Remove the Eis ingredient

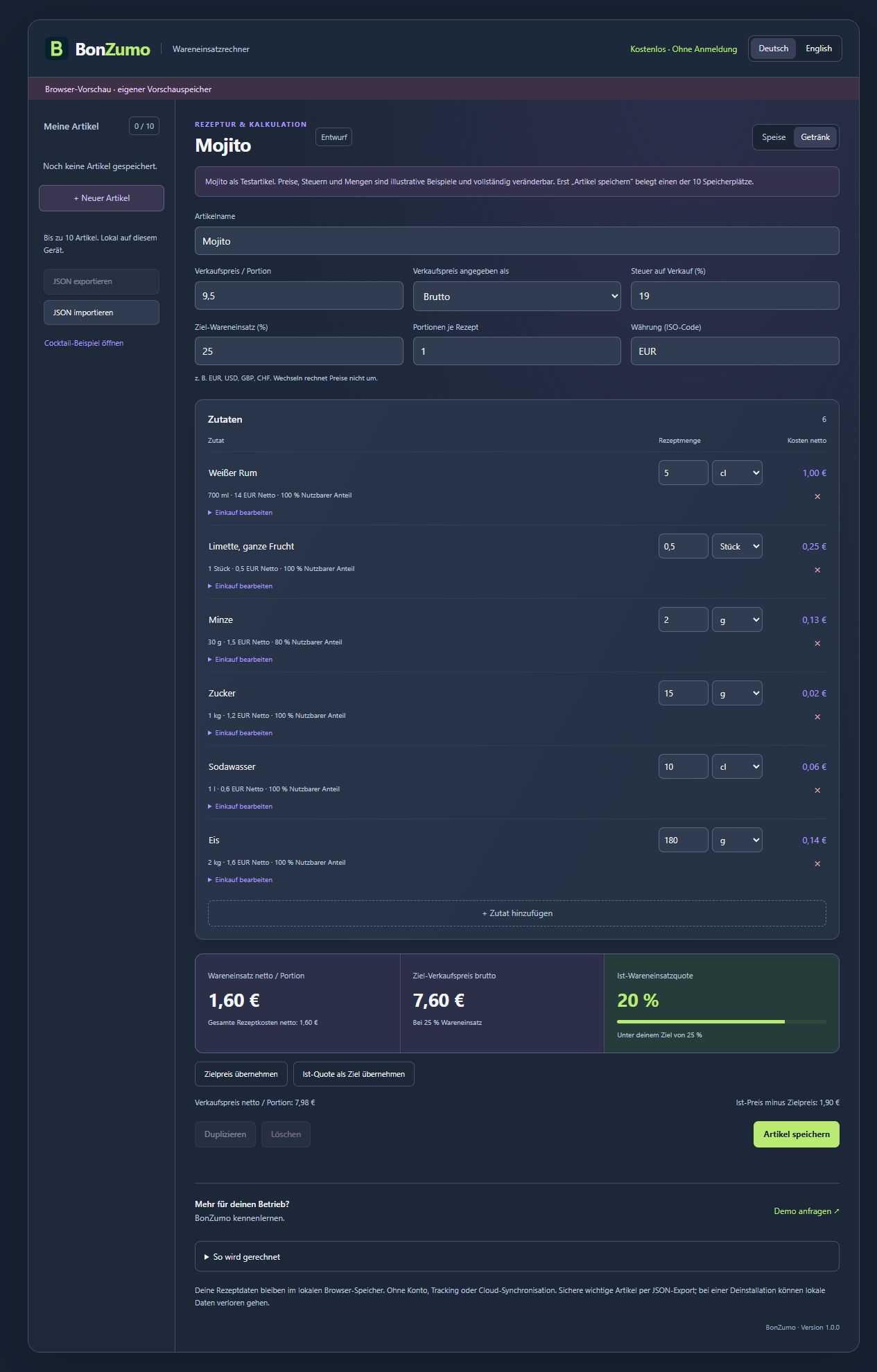817,863
